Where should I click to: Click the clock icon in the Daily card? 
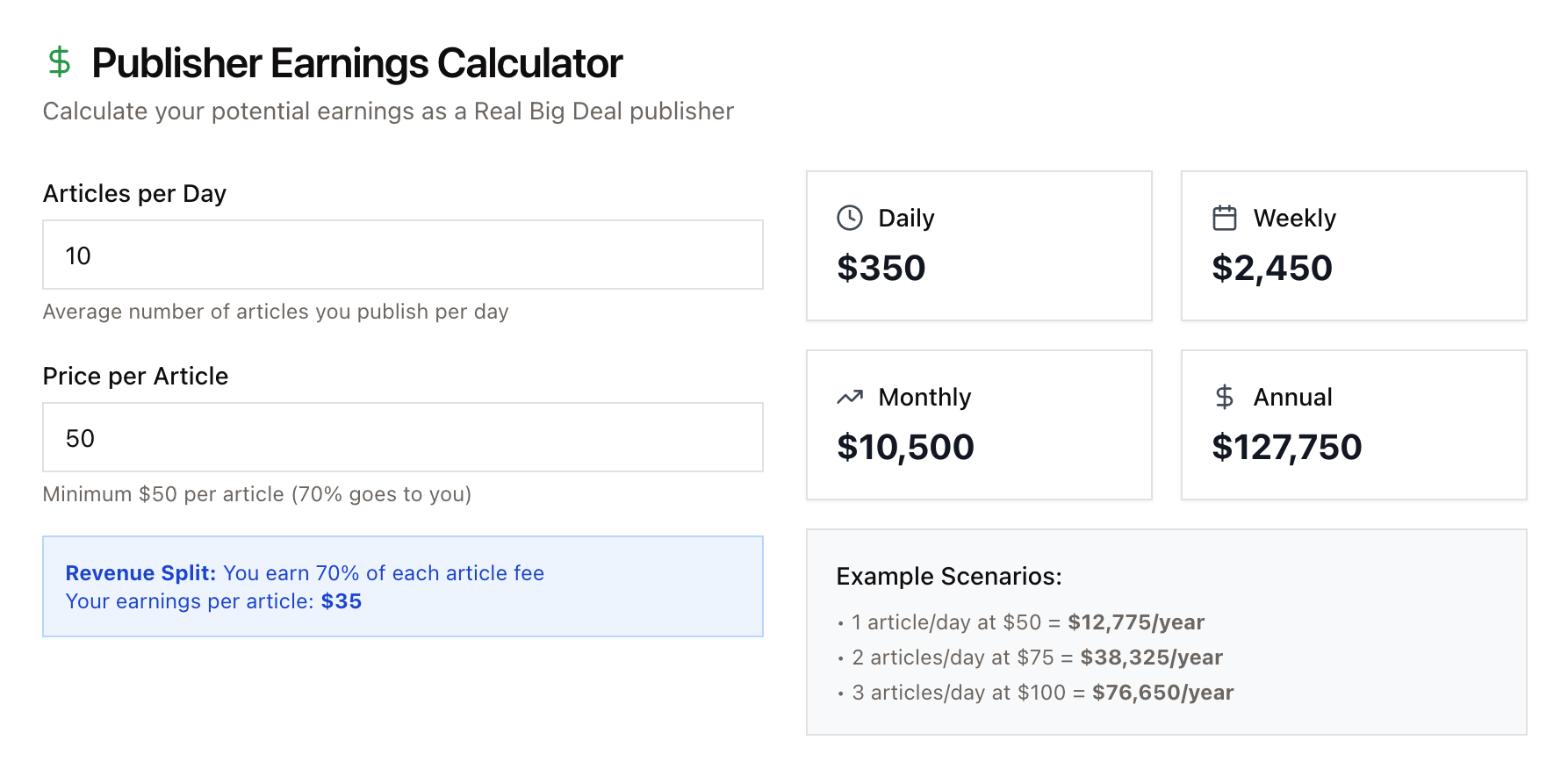(x=848, y=217)
